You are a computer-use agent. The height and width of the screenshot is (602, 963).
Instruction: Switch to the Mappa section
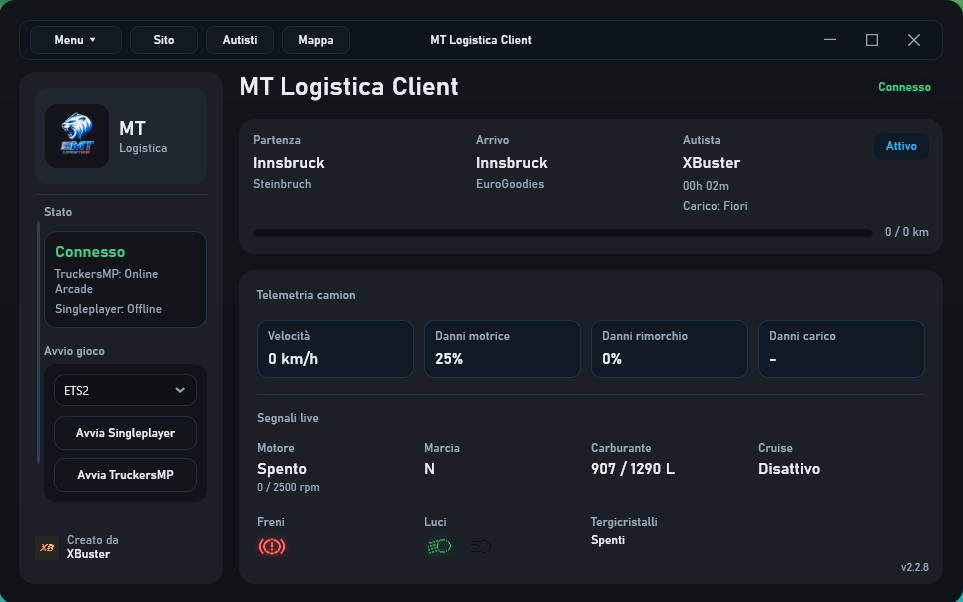pyautogui.click(x=315, y=40)
